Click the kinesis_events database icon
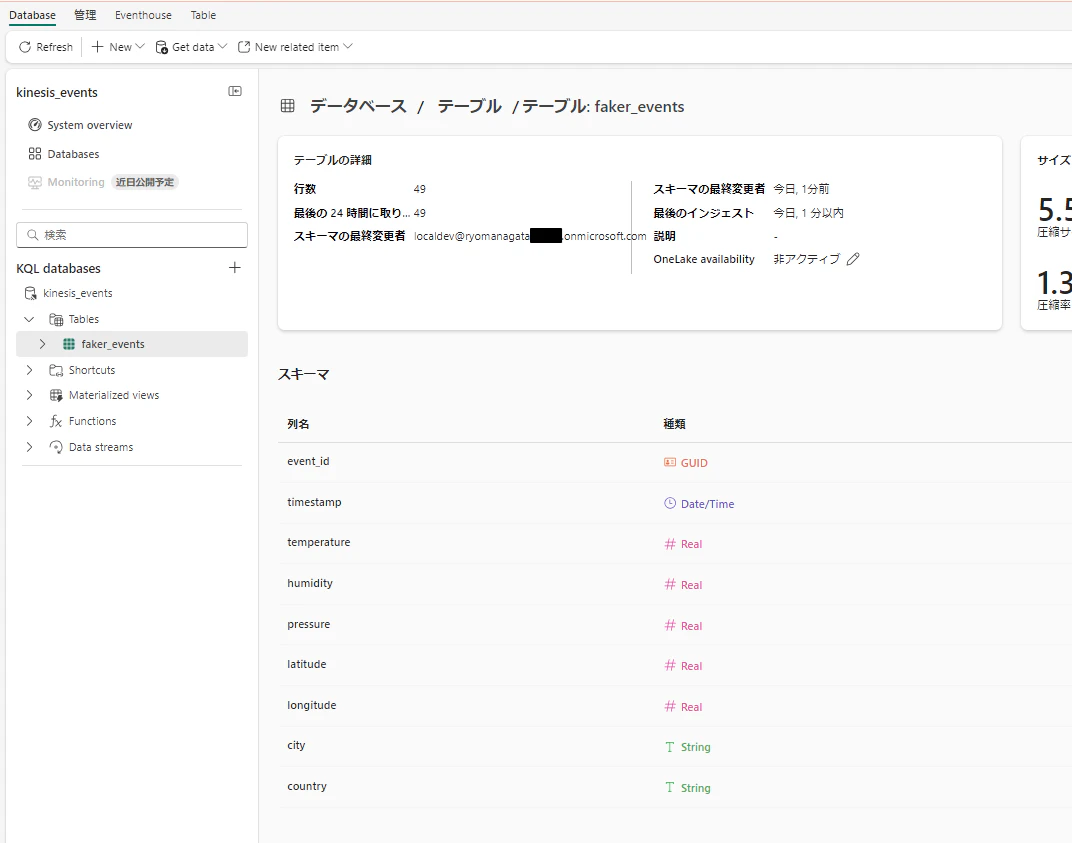The width and height of the screenshot is (1072, 843). tap(30, 293)
